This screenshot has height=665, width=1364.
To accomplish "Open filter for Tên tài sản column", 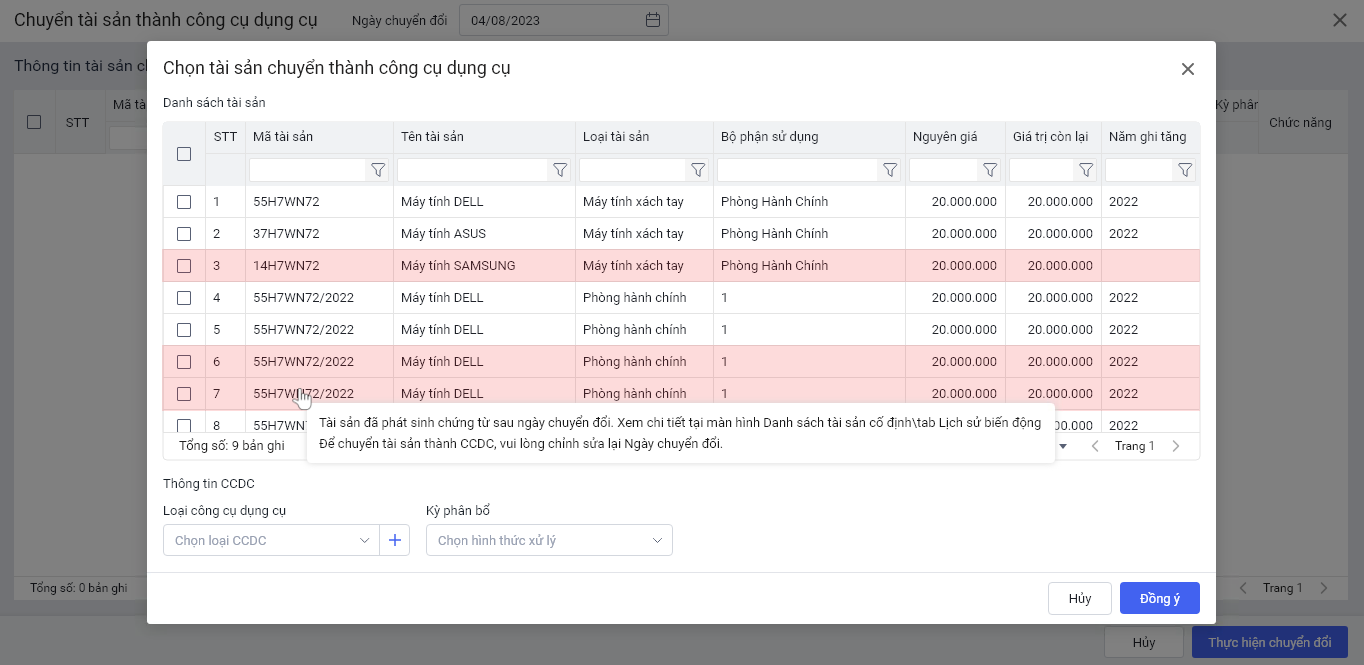I will (x=560, y=170).
